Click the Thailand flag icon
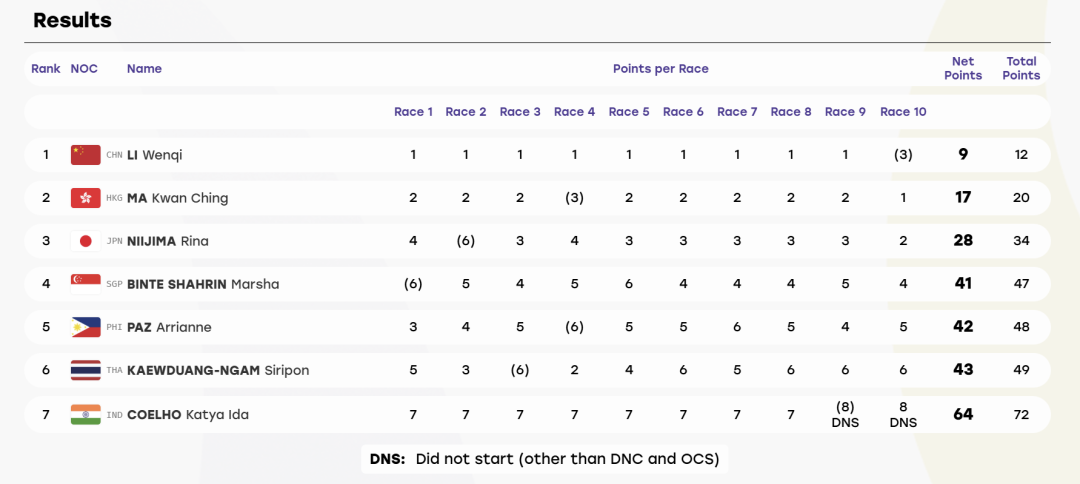Screen dimensions: 1080x484 pos(85,370)
